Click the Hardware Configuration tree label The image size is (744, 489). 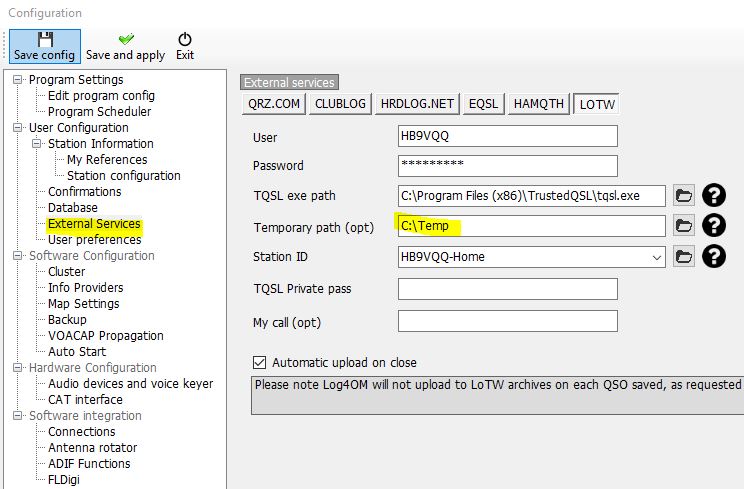coord(93,368)
